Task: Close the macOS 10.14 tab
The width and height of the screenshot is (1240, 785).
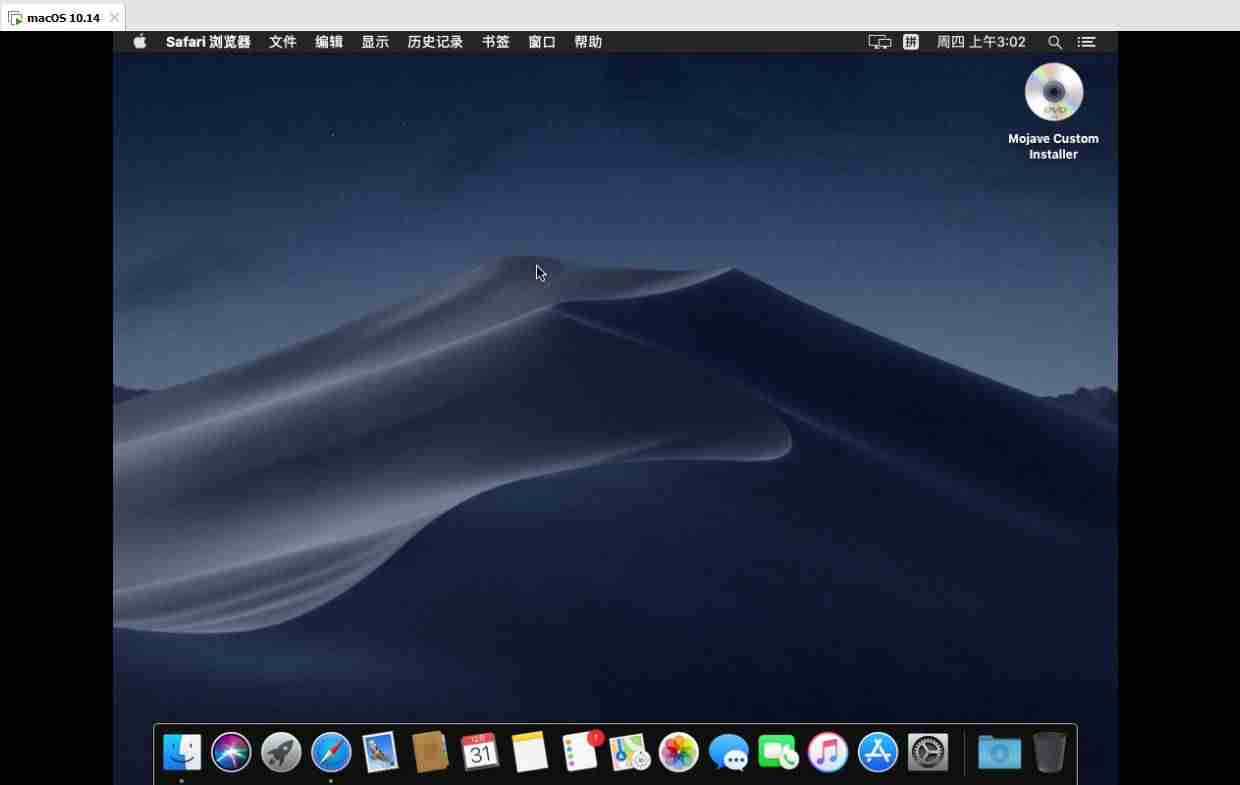Action: point(114,18)
